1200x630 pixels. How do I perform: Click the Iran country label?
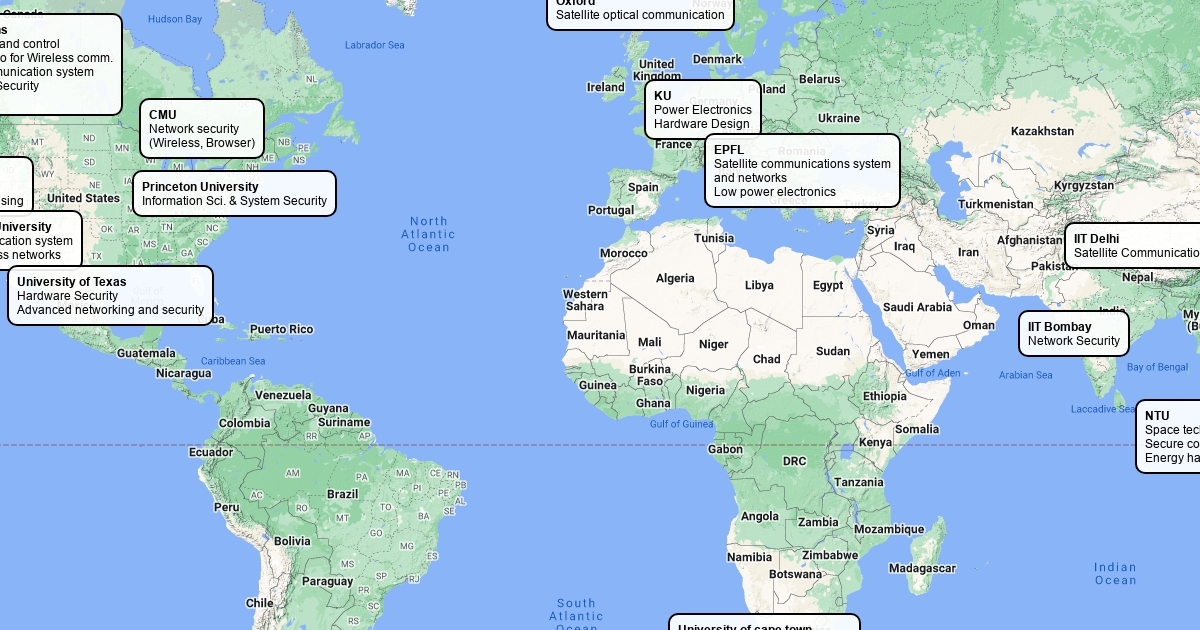tap(969, 252)
